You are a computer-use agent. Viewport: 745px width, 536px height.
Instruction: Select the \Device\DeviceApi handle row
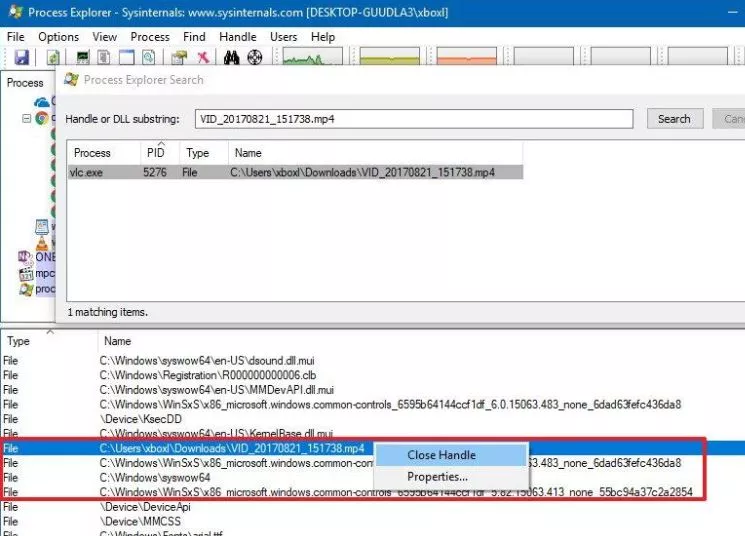372,507
